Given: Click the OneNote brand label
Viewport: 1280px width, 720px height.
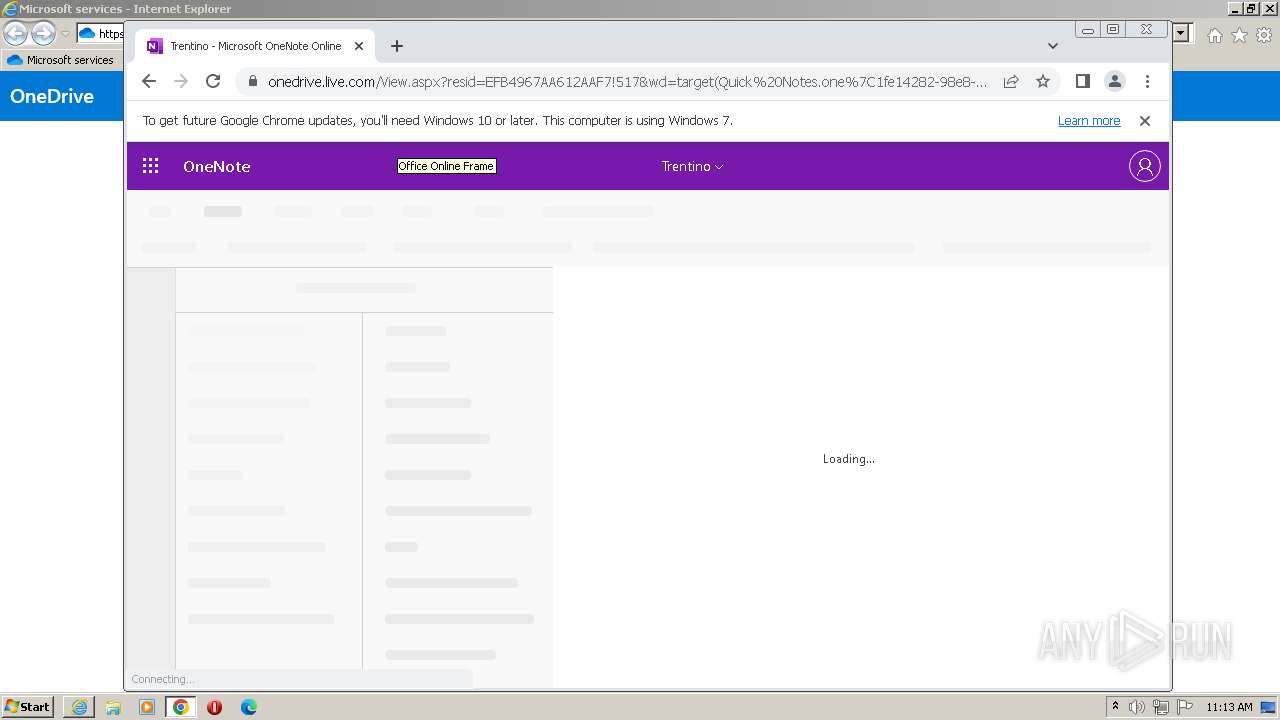Looking at the screenshot, I should click(216, 166).
